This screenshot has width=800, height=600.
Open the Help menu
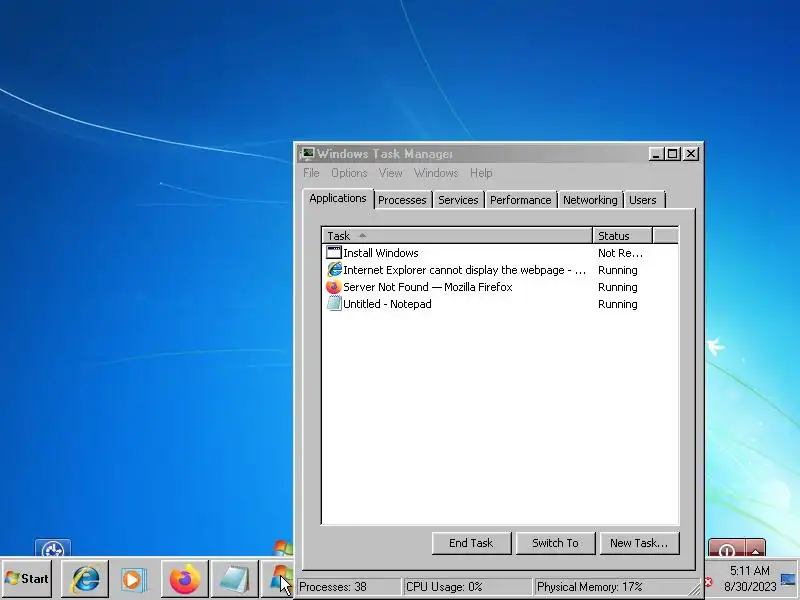point(481,173)
